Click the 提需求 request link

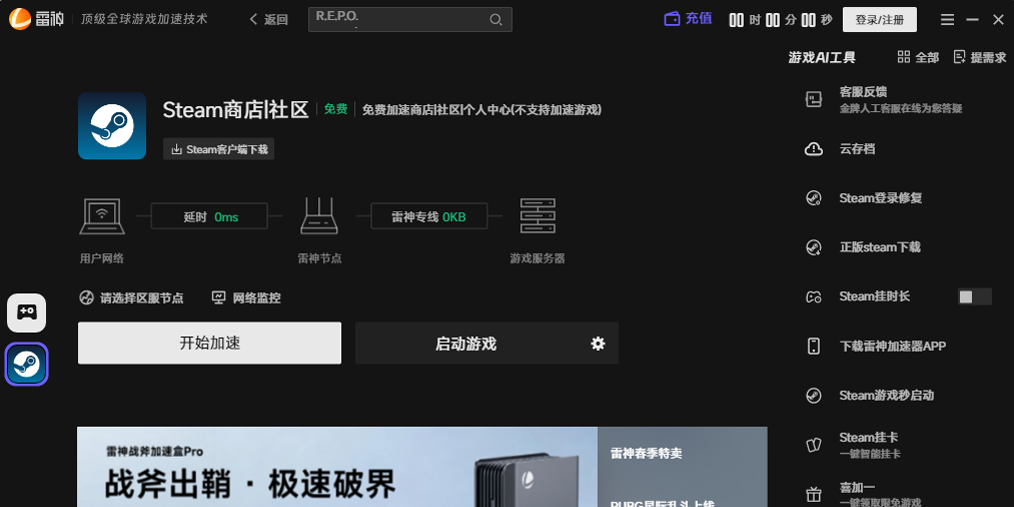tap(980, 58)
